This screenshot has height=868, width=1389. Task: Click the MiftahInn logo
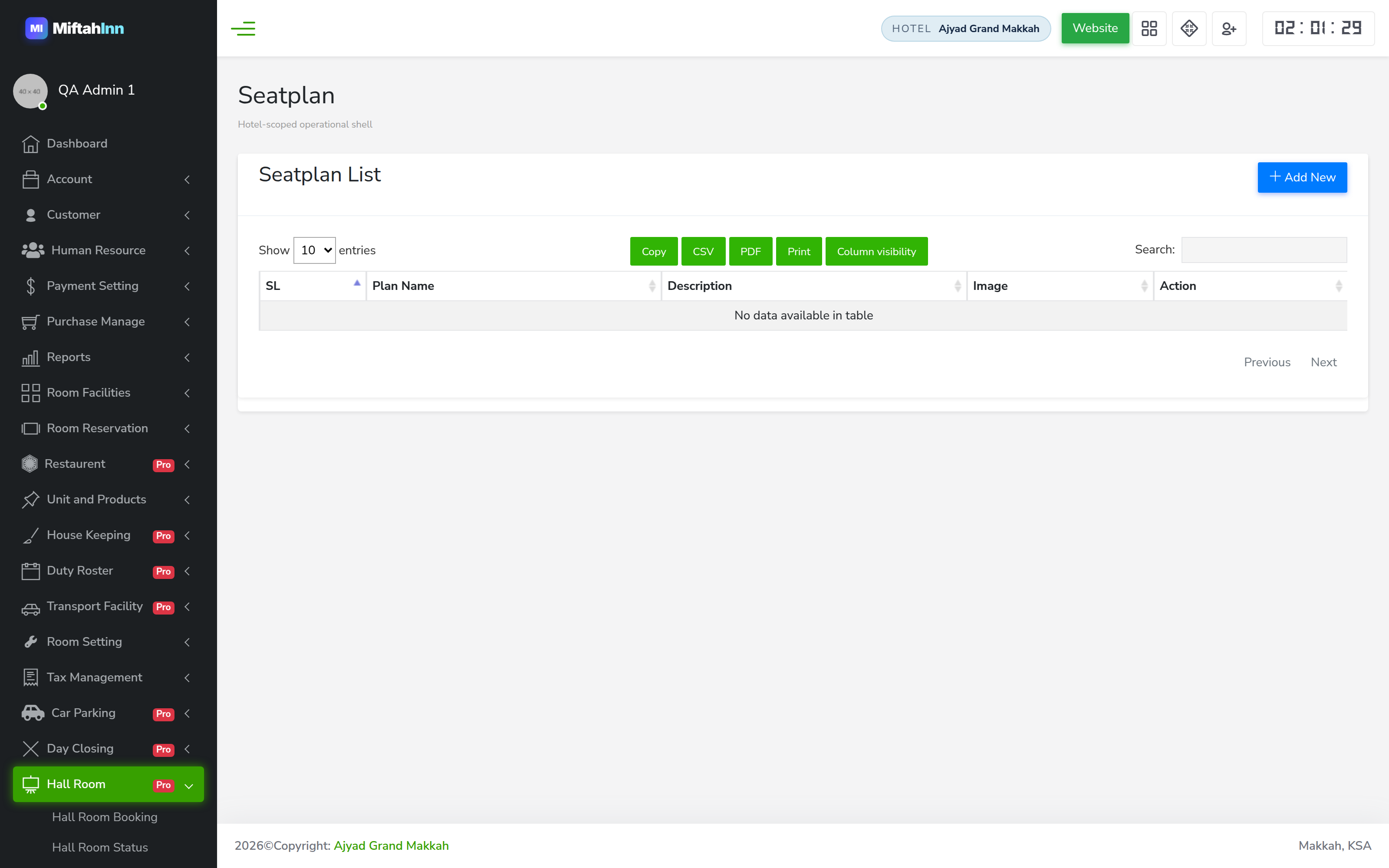75,28
